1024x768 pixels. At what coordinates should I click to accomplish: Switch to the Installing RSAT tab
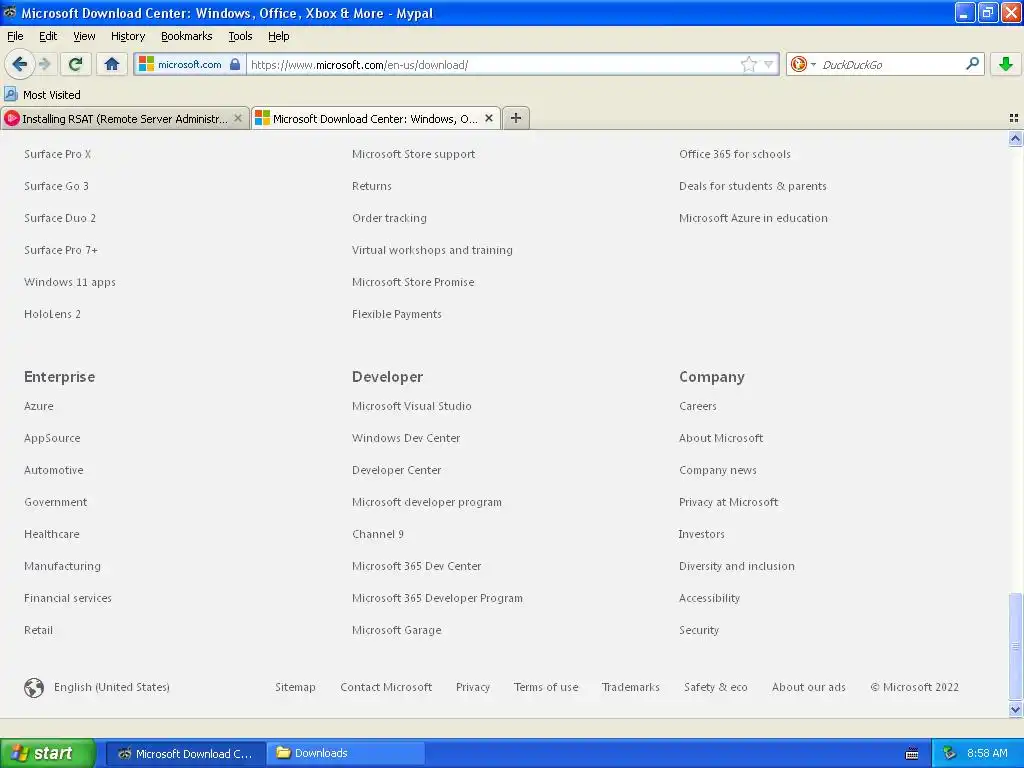click(x=125, y=118)
